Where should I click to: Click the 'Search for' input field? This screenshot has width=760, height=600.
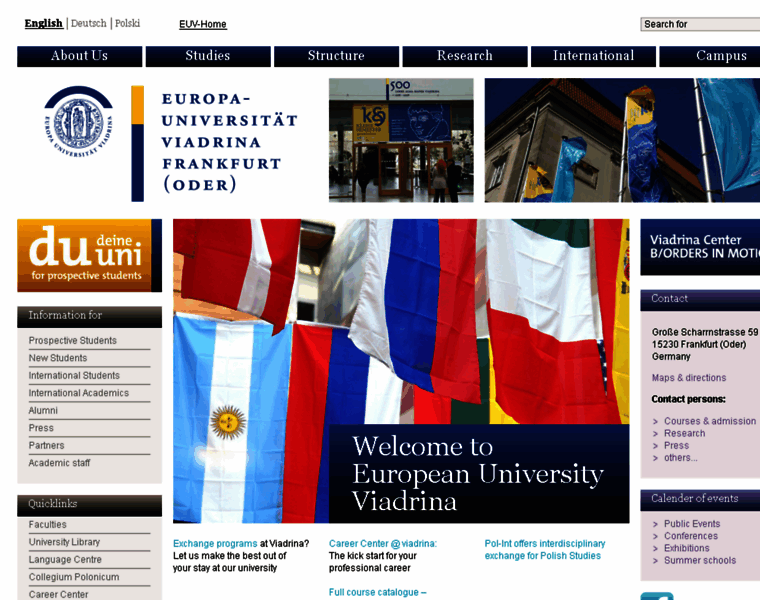pos(700,24)
